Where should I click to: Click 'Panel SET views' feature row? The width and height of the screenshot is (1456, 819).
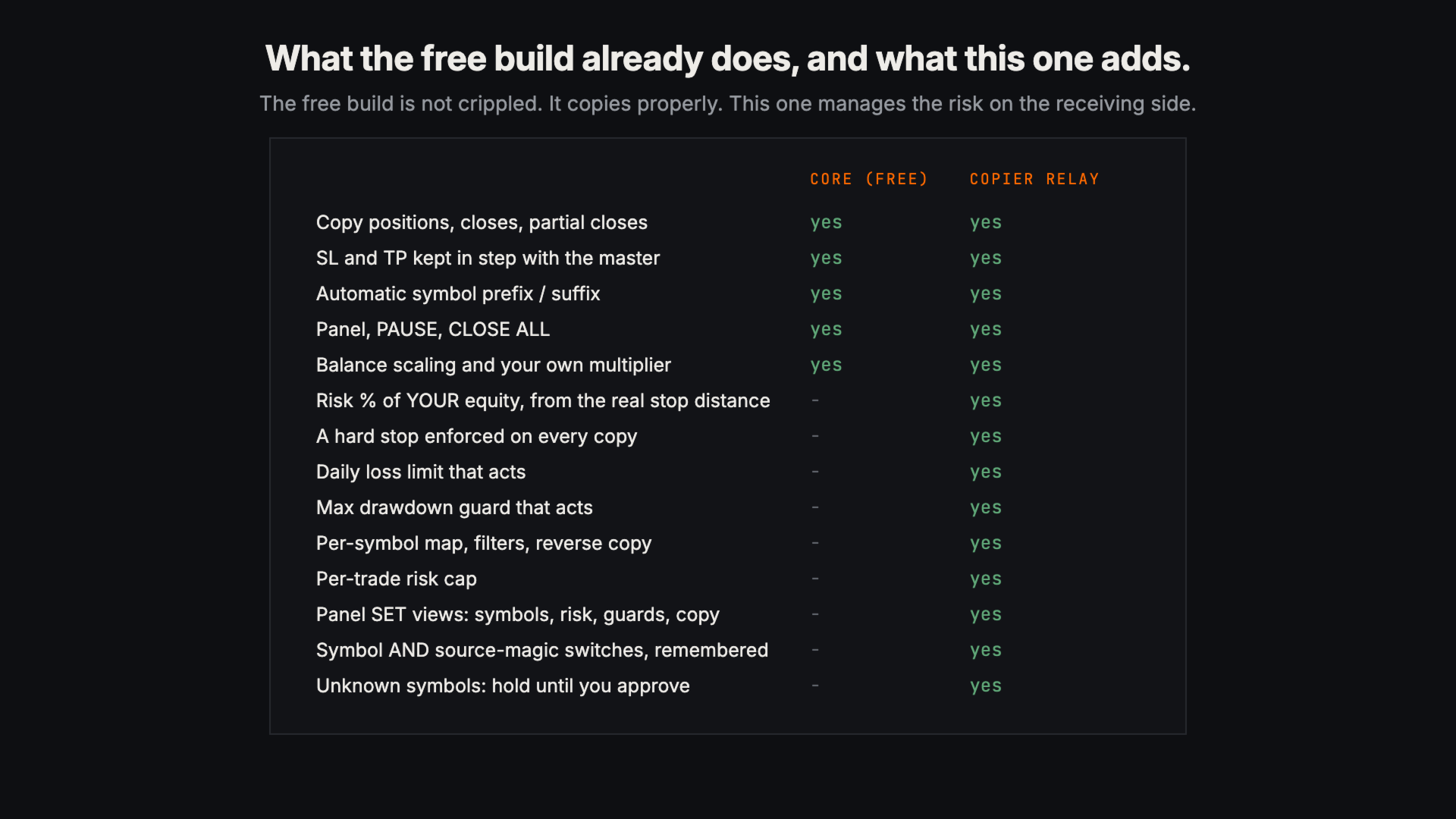click(728, 614)
